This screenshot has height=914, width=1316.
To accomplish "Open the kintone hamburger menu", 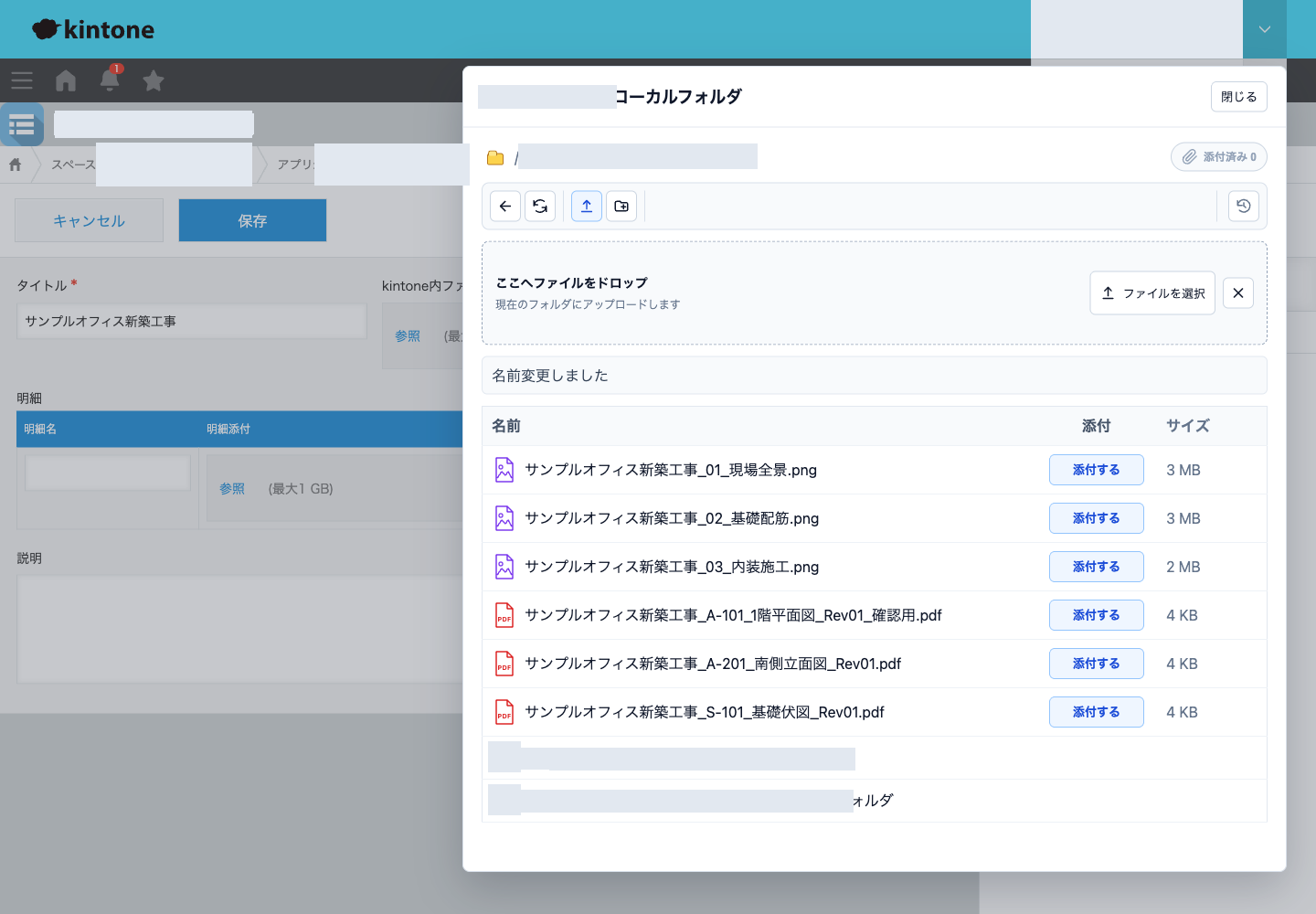I will (22, 80).
